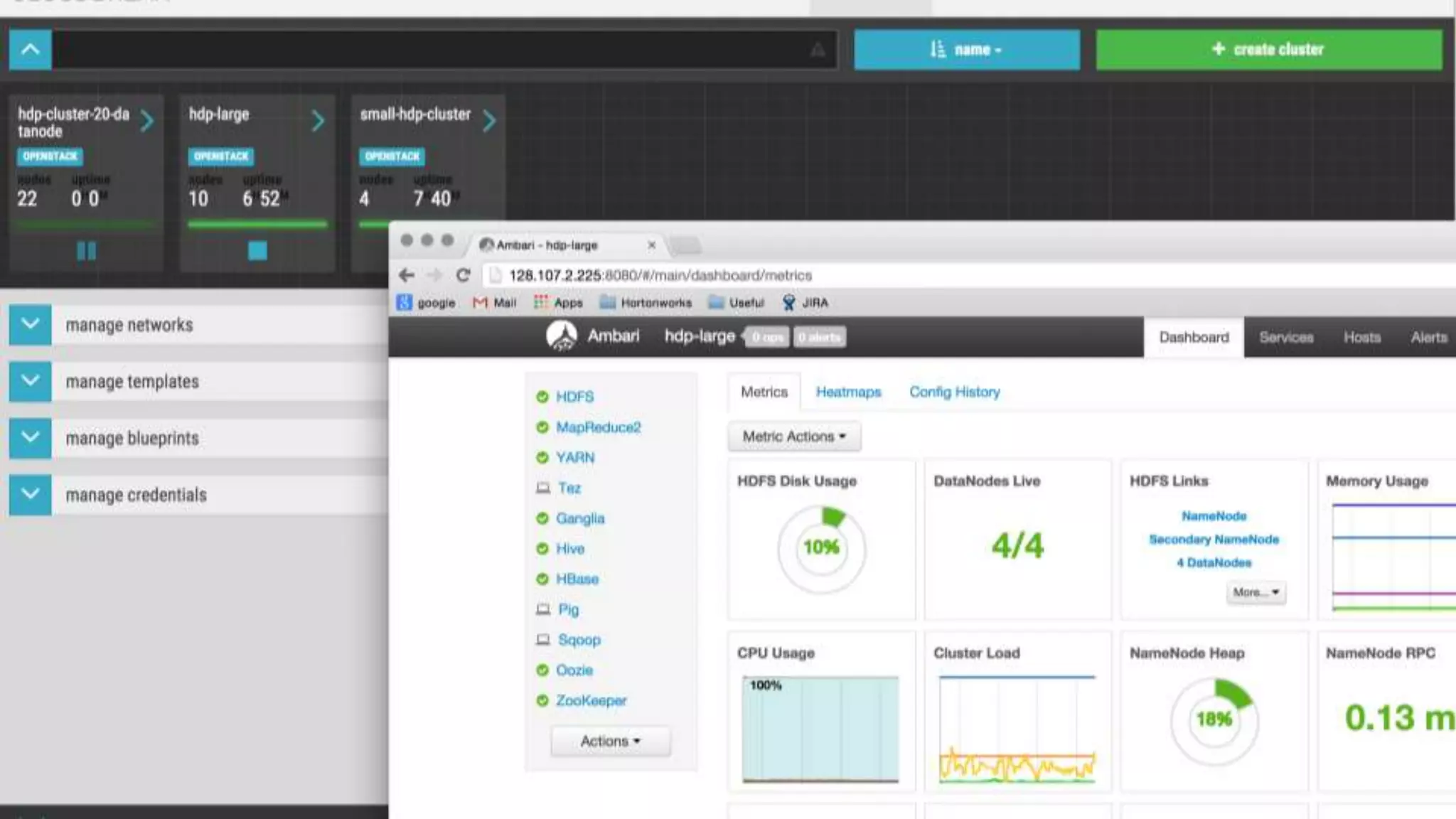
Task: Expand the manage networks section
Action: tap(31, 325)
